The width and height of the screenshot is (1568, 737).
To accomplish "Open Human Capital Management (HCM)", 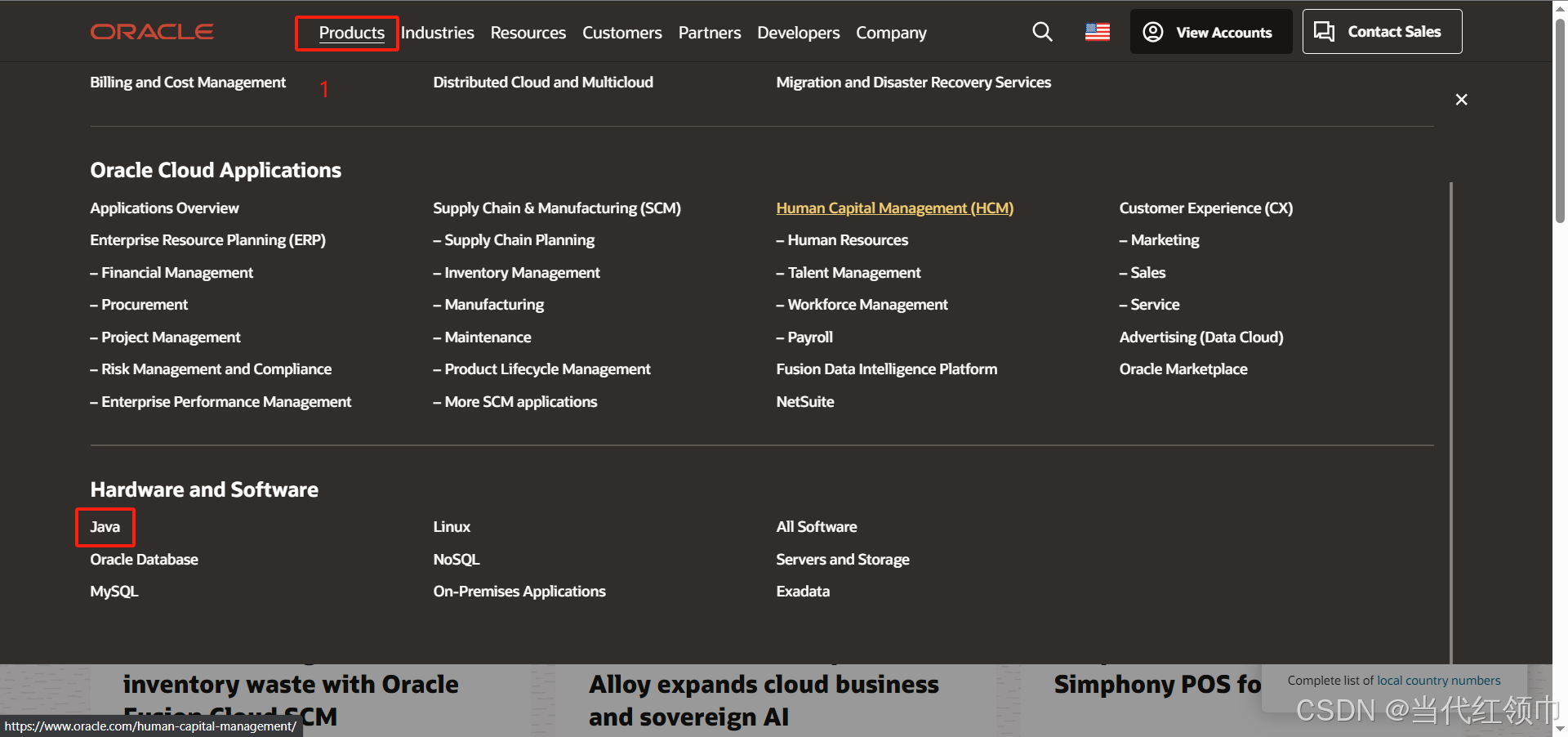I will [894, 208].
